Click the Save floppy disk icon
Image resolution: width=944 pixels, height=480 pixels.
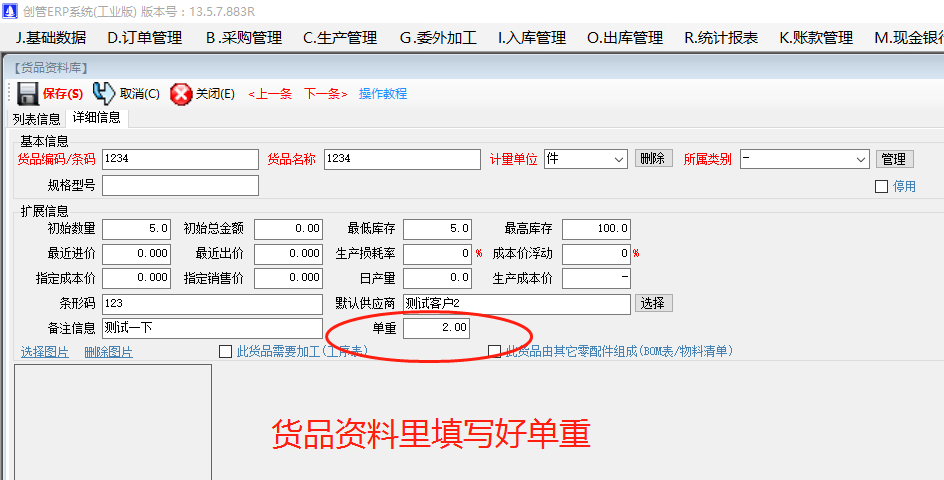pyautogui.click(x=28, y=94)
